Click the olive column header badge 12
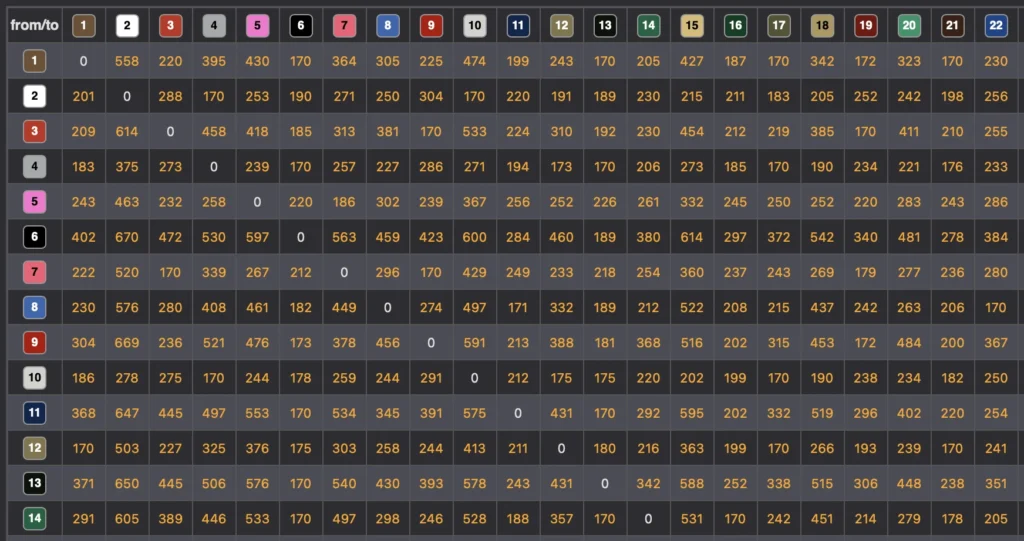The image size is (1024, 541). (561, 25)
